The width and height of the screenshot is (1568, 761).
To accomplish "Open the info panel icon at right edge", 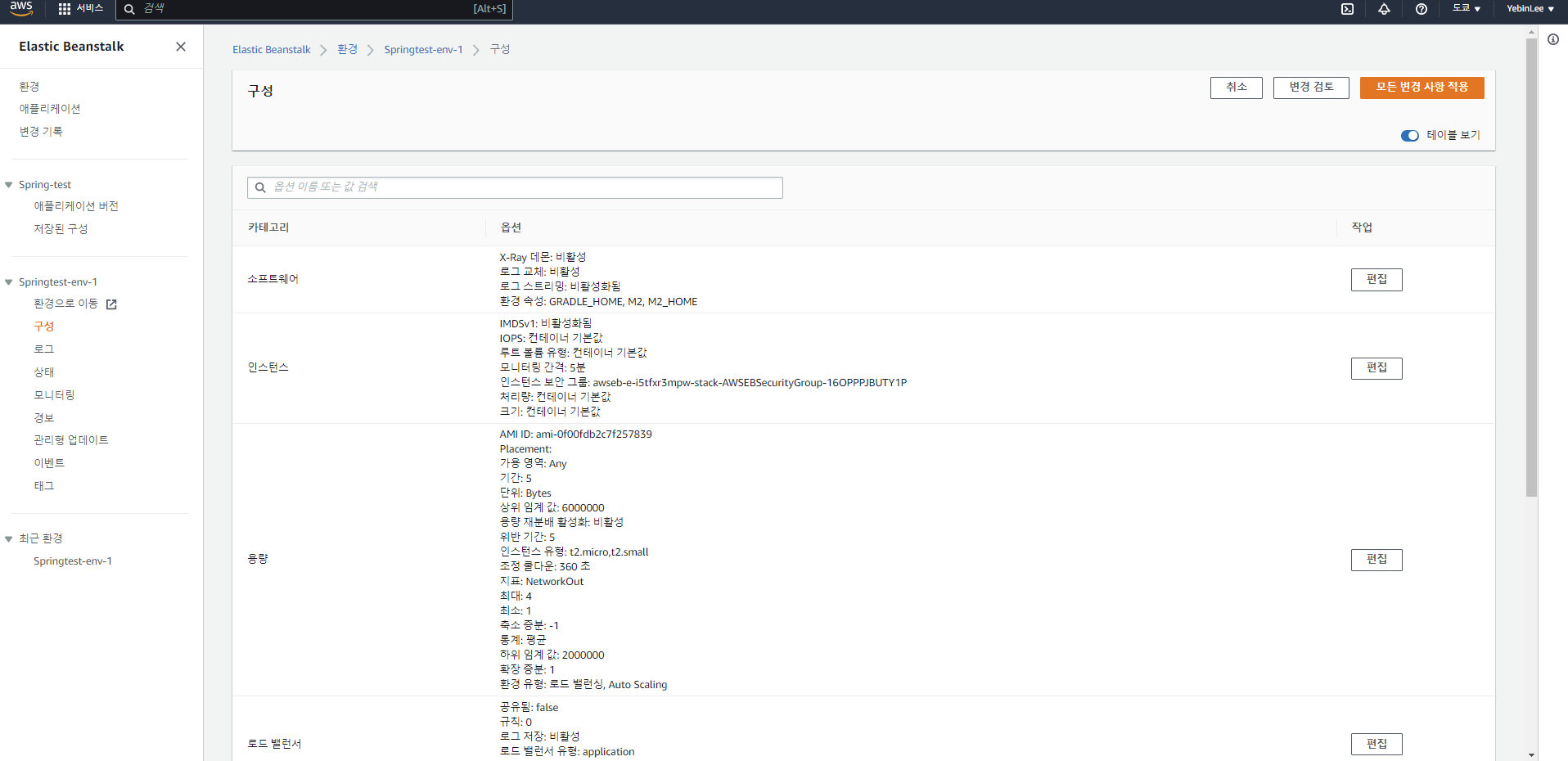I will (x=1553, y=39).
